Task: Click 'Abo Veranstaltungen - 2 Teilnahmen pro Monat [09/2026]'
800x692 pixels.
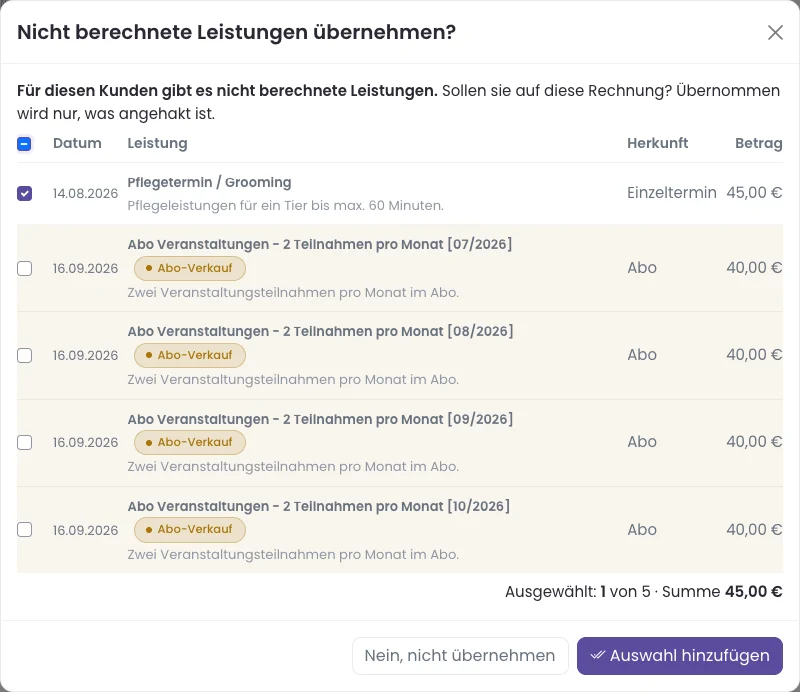Action: pyautogui.click(x=320, y=419)
